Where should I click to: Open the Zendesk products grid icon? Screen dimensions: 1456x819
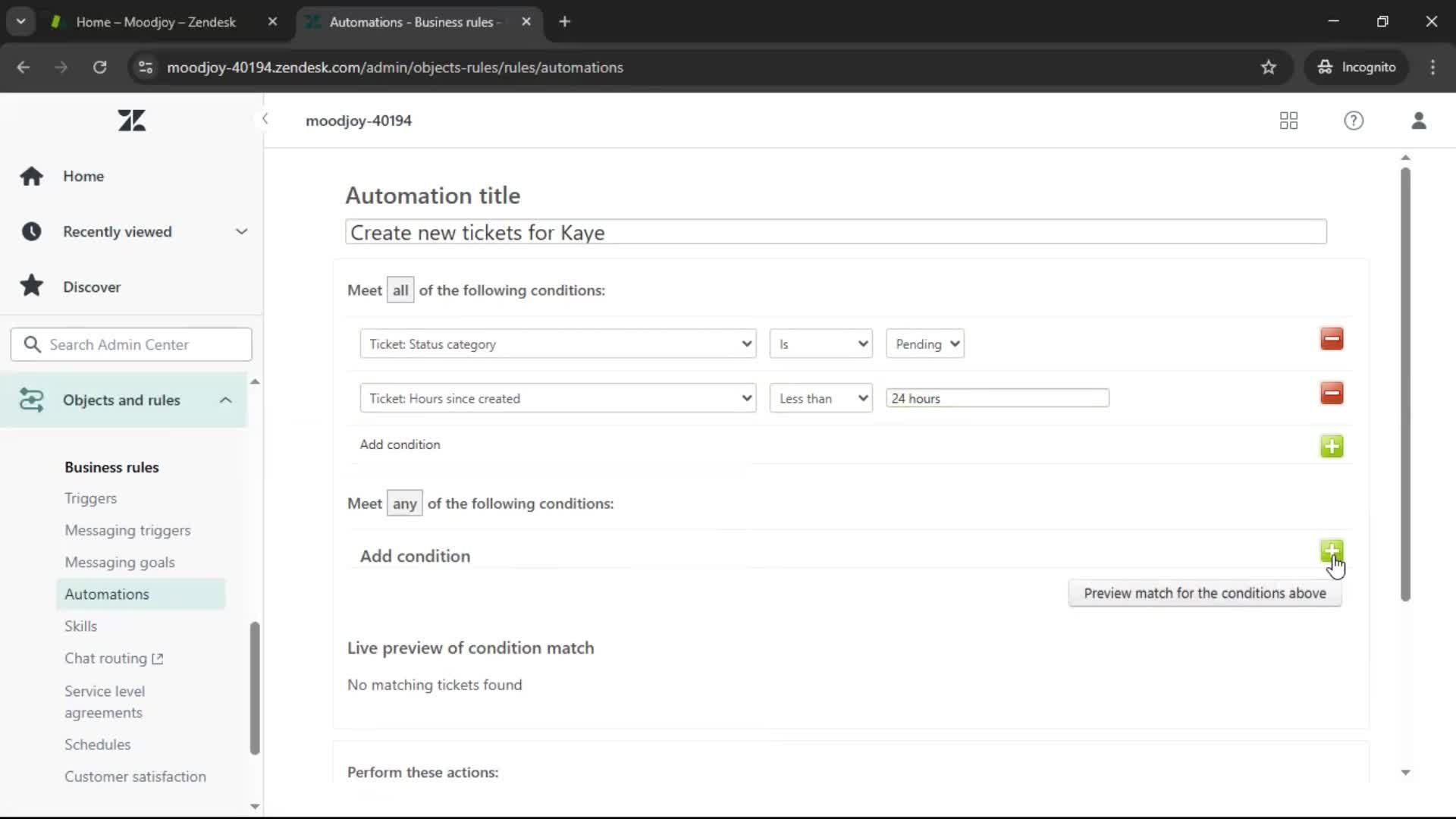point(1288,121)
